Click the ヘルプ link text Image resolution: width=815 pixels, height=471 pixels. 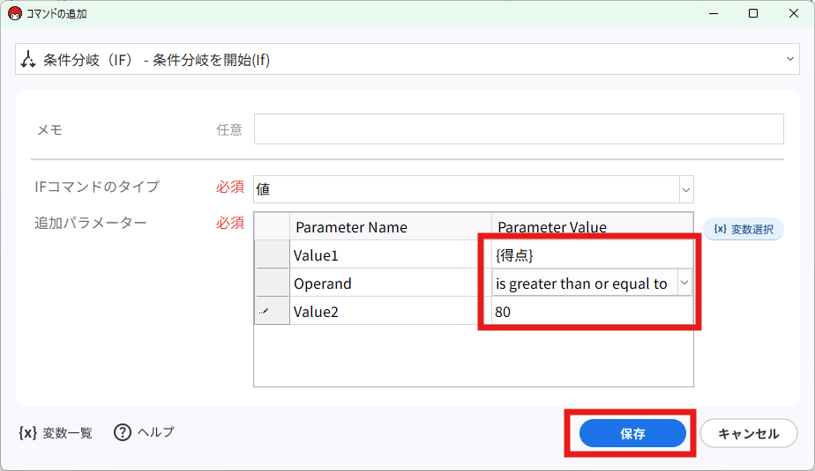tap(155, 432)
